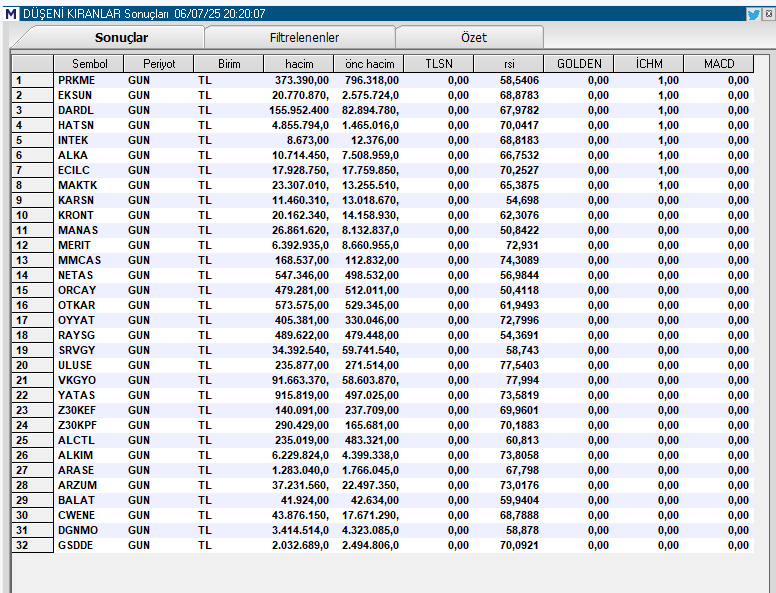The width and height of the screenshot is (776, 593).
Task: Click hacim value 155.952.400
Action: tap(299, 110)
